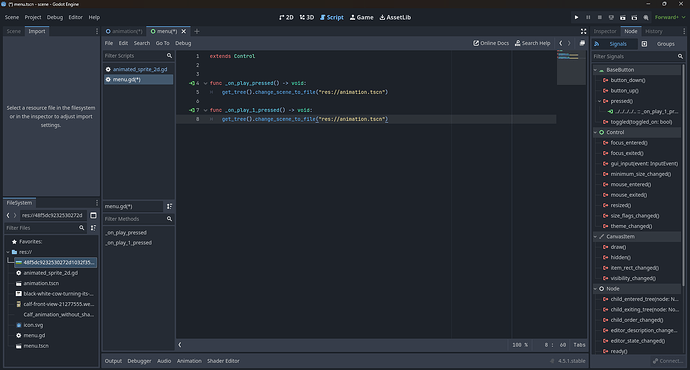
Task: Open the Movie Maker mode icon
Action: click(x=646, y=17)
